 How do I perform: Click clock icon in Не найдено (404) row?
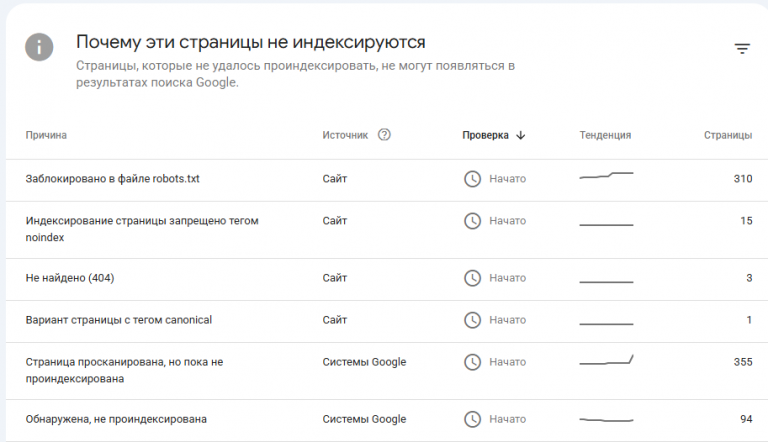472,278
